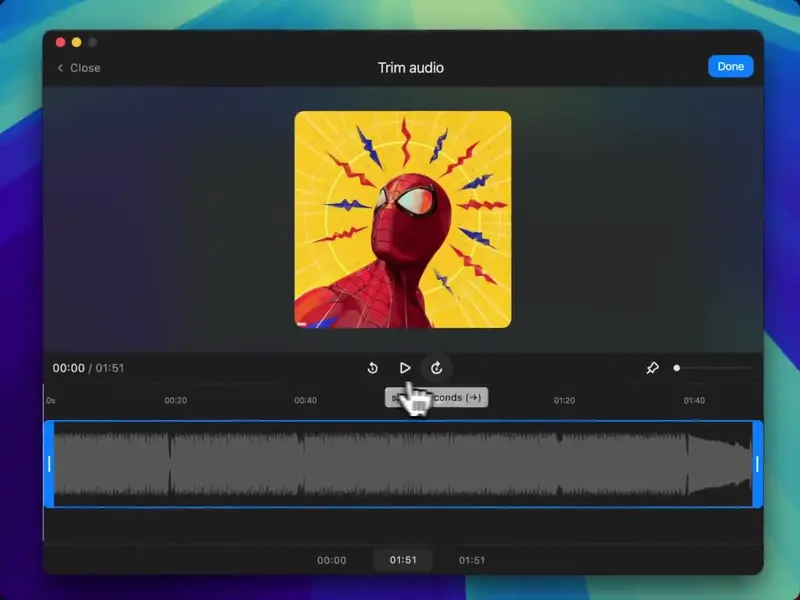The image size is (800, 600).
Task: Click the Spider-Man album artwork
Action: [x=403, y=219]
